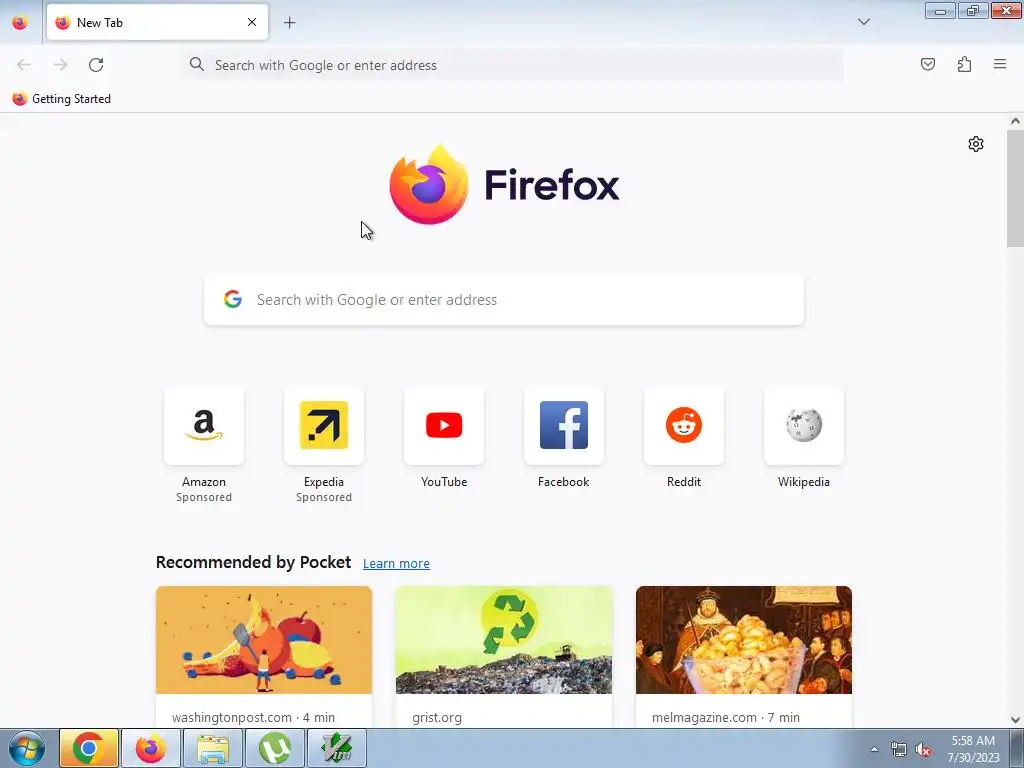Open the melmagazine.com story thumbnail
This screenshot has height=768, width=1024.
(744, 640)
